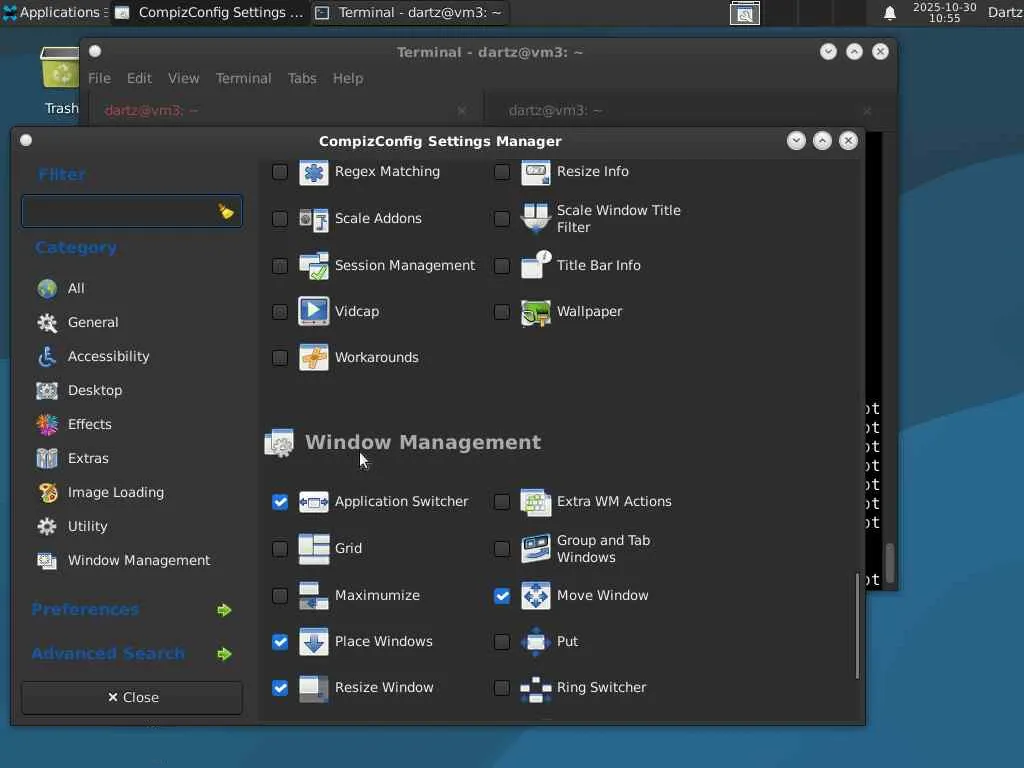The image size is (1024, 768).
Task: Click the workspace switcher icon in top panel
Action: pos(744,13)
